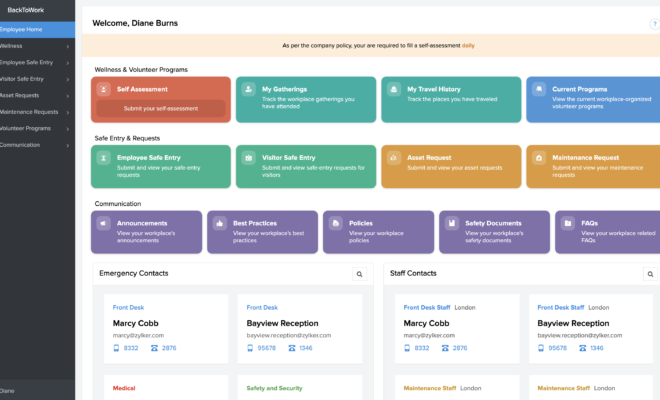
Task: Open the Diane user profile at bottom-left
Action: tap(8, 391)
